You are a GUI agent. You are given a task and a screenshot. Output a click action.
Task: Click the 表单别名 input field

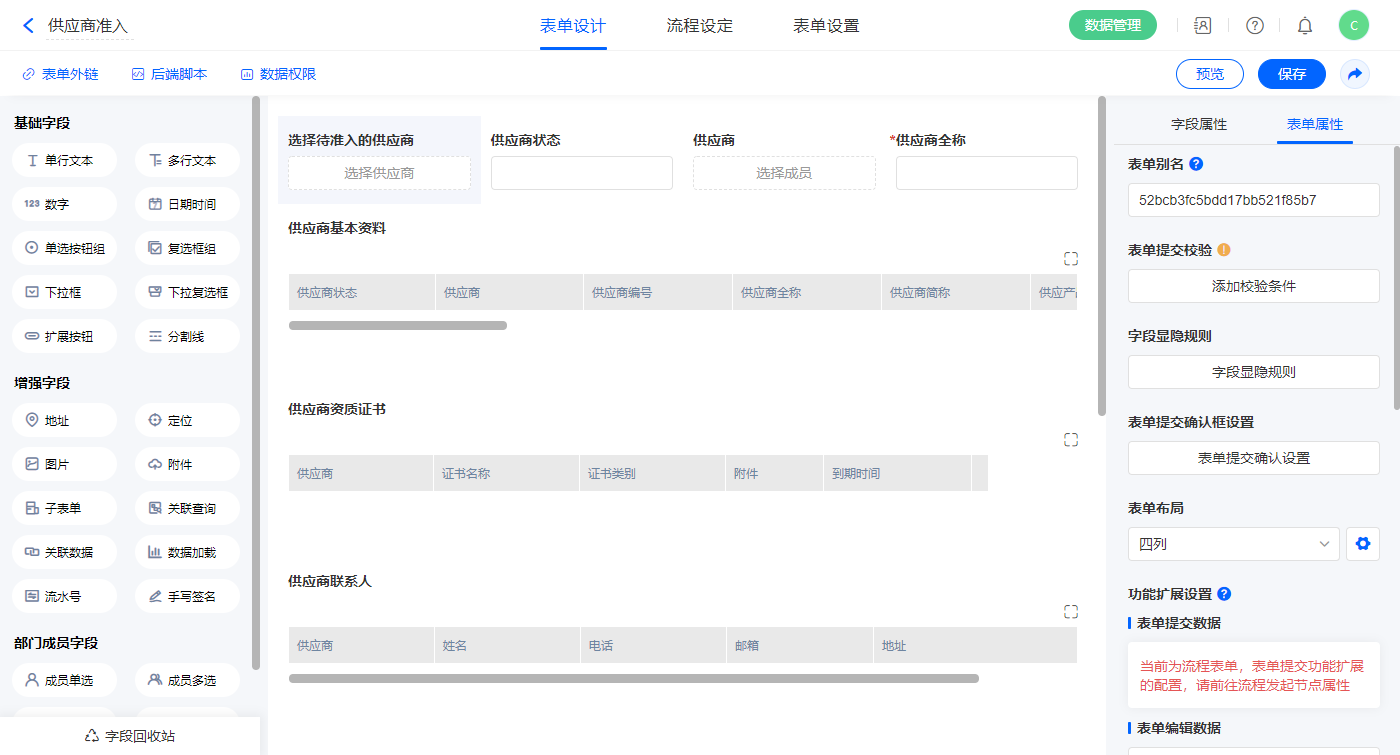click(x=1253, y=200)
